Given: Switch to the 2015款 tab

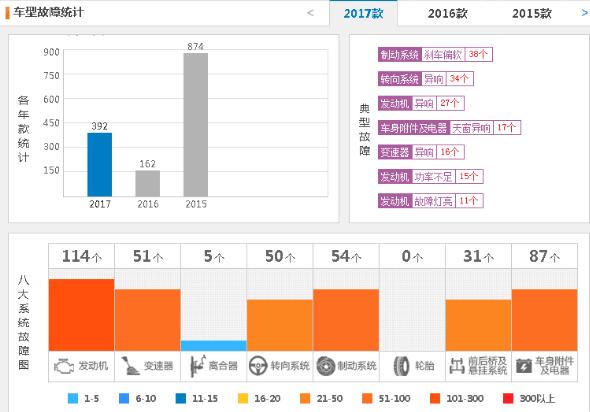Looking at the screenshot, I should click(x=532, y=14).
